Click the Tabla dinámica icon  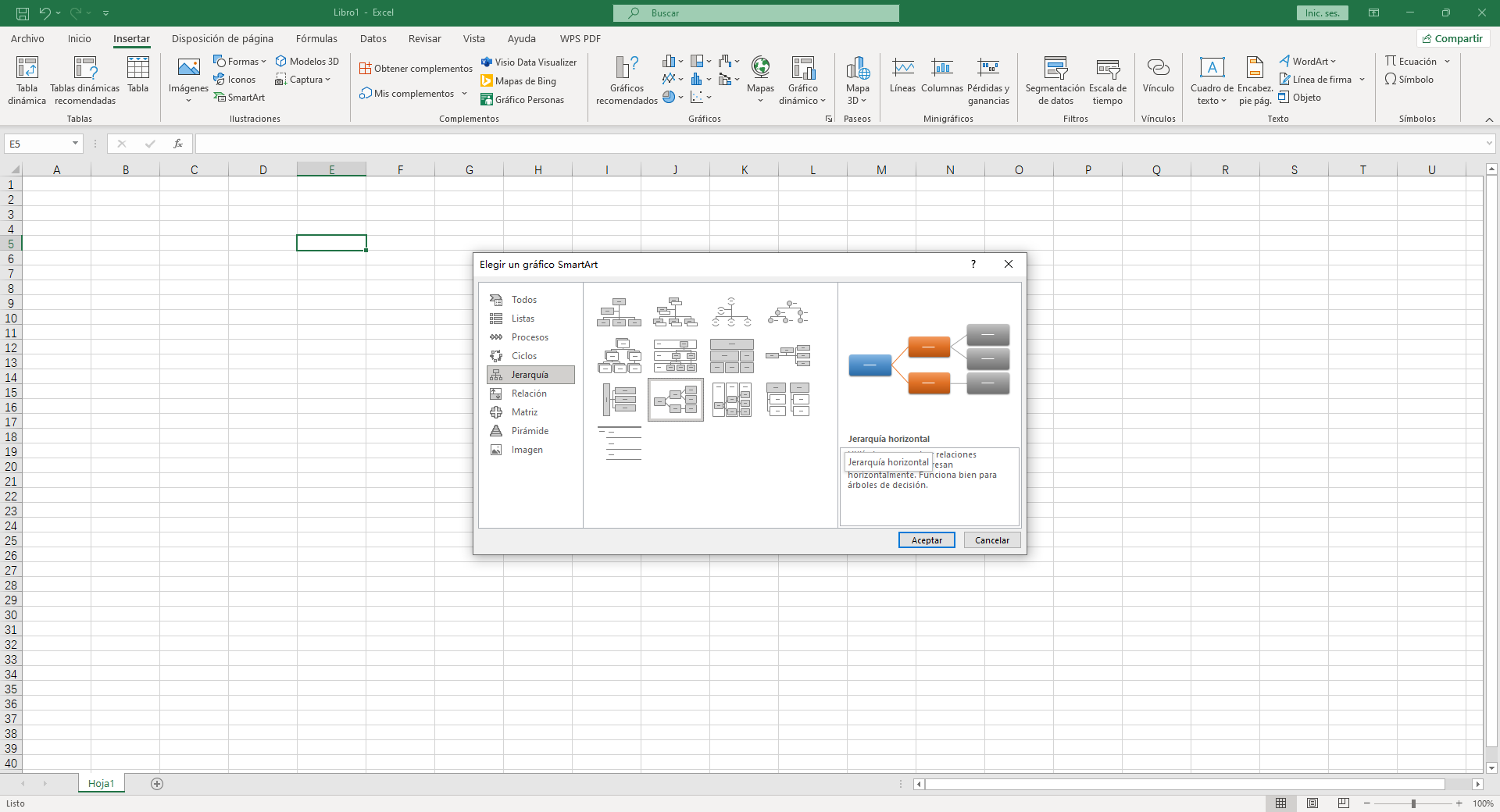(x=27, y=80)
